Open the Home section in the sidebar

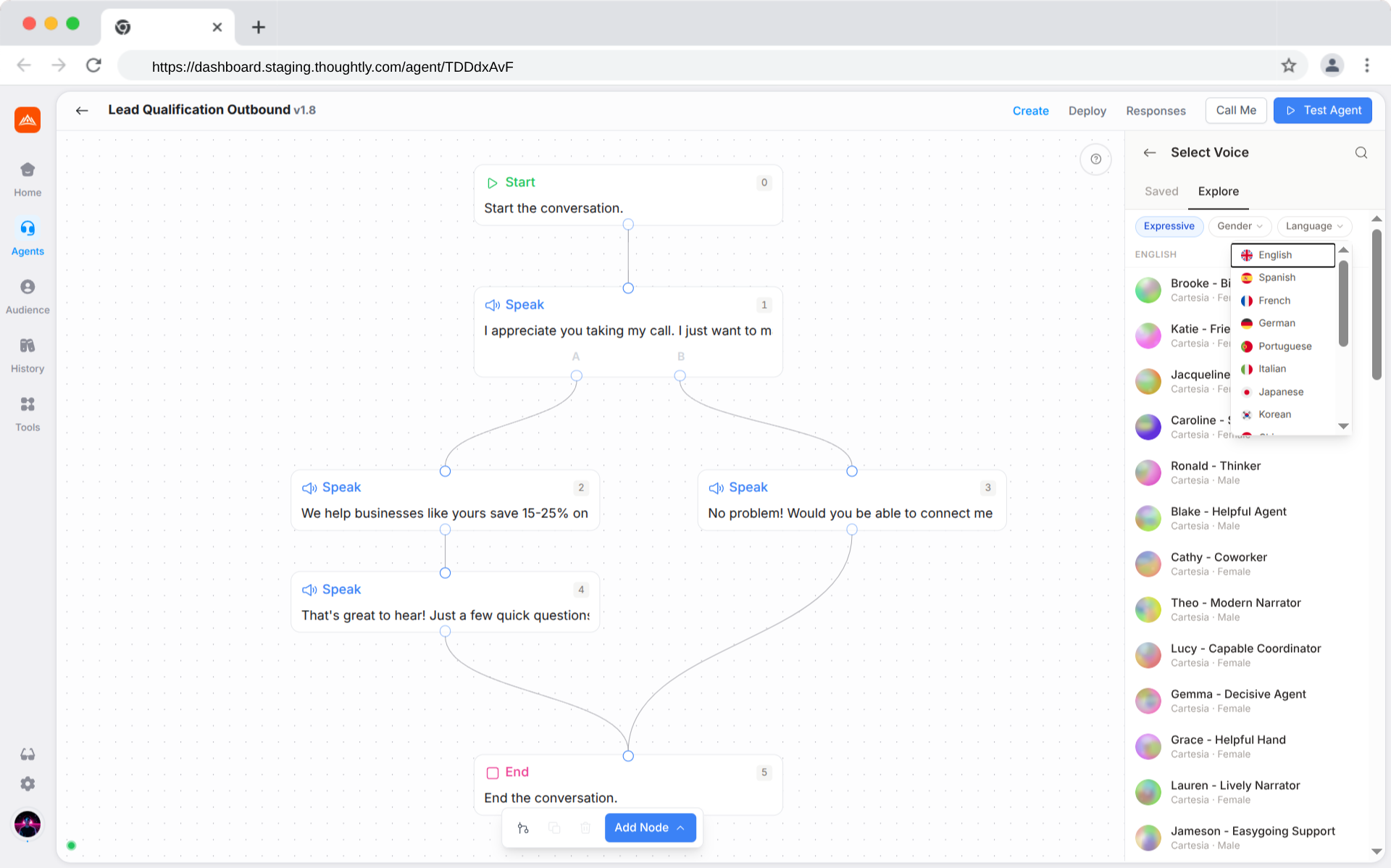click(x=28, y=178)
